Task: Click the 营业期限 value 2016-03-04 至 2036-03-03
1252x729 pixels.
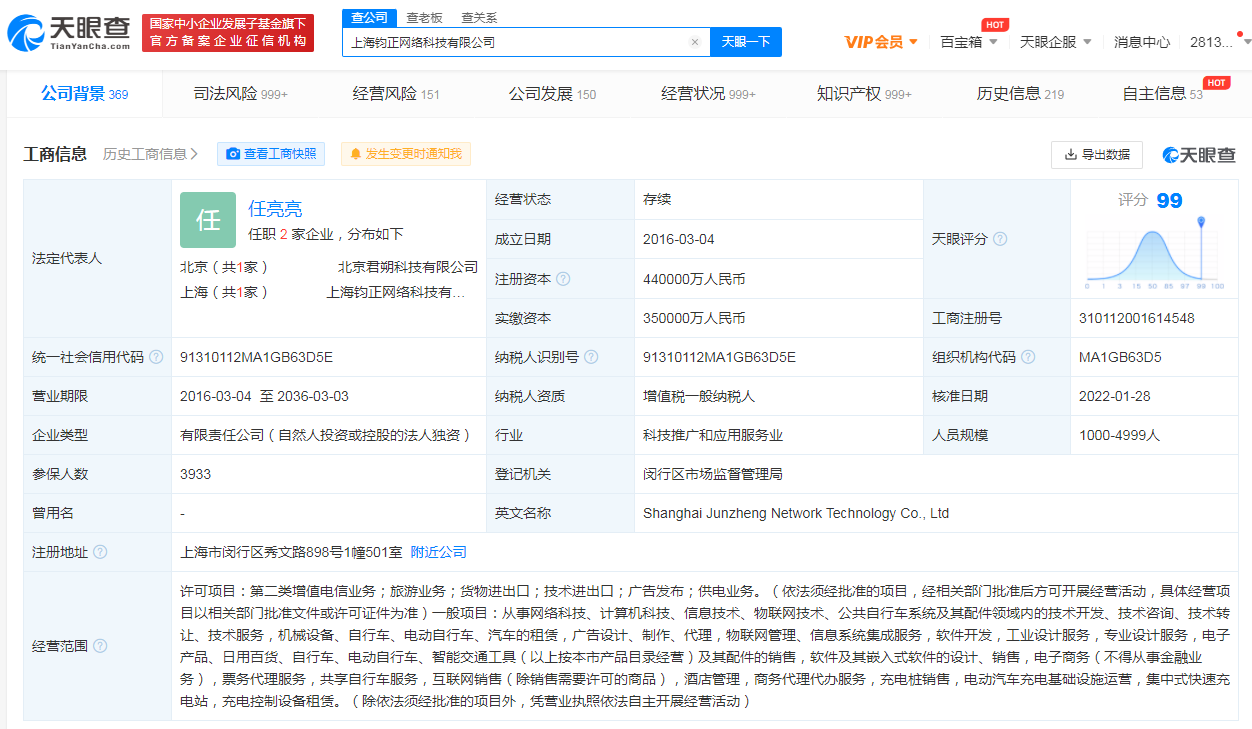Action: pos(264,396)
